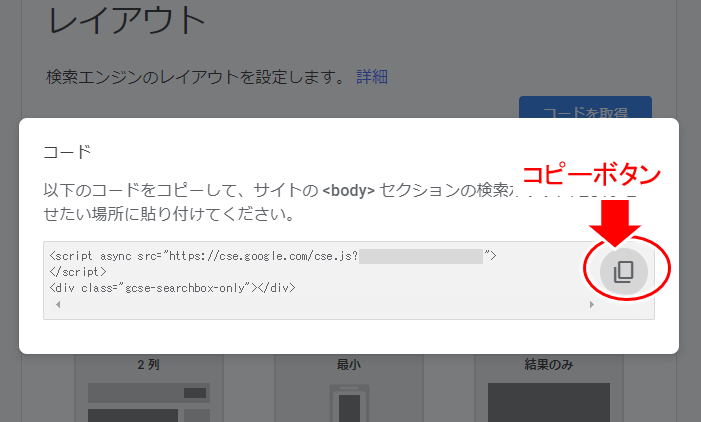701x422 pixels.
Task: Click the gcse-searchbox-only div code line
Action: pyautogui.click(x=173, y=288)
